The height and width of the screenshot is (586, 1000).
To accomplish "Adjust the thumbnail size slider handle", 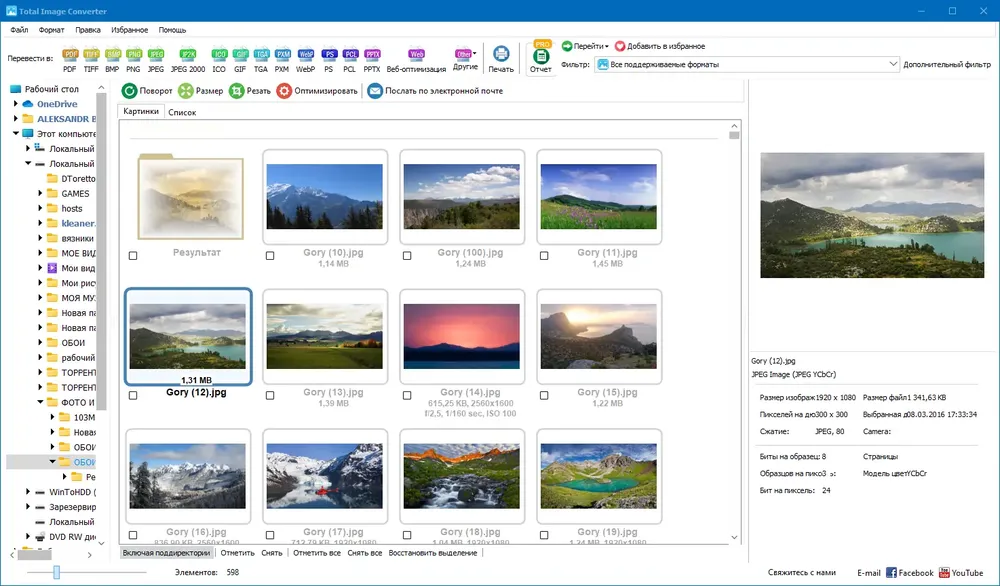I will tap(57, 572).
